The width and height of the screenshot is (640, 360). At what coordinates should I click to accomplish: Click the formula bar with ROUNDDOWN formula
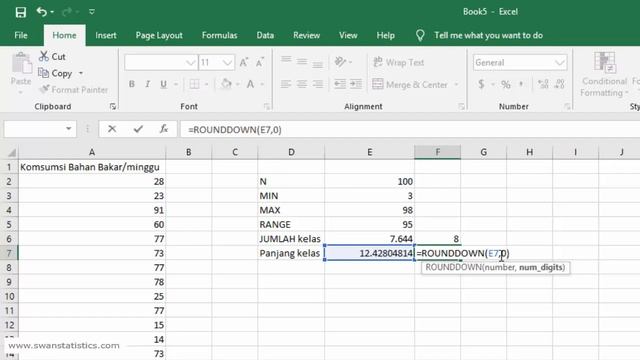[410, 130]
